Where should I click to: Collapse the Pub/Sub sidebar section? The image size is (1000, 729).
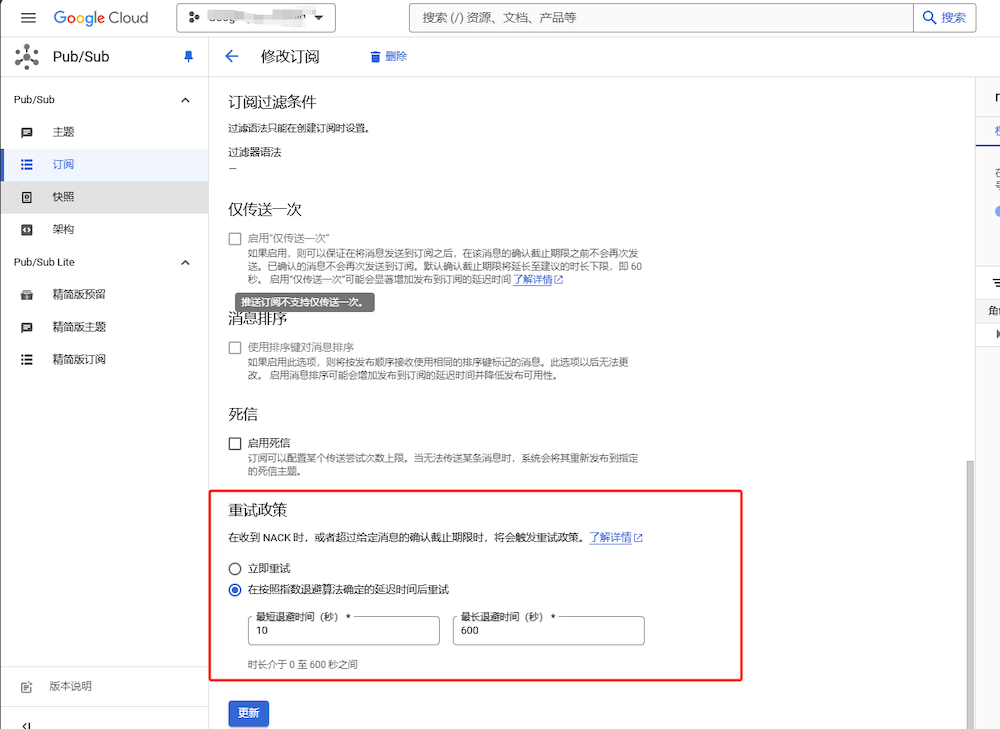tap(185, 100)
